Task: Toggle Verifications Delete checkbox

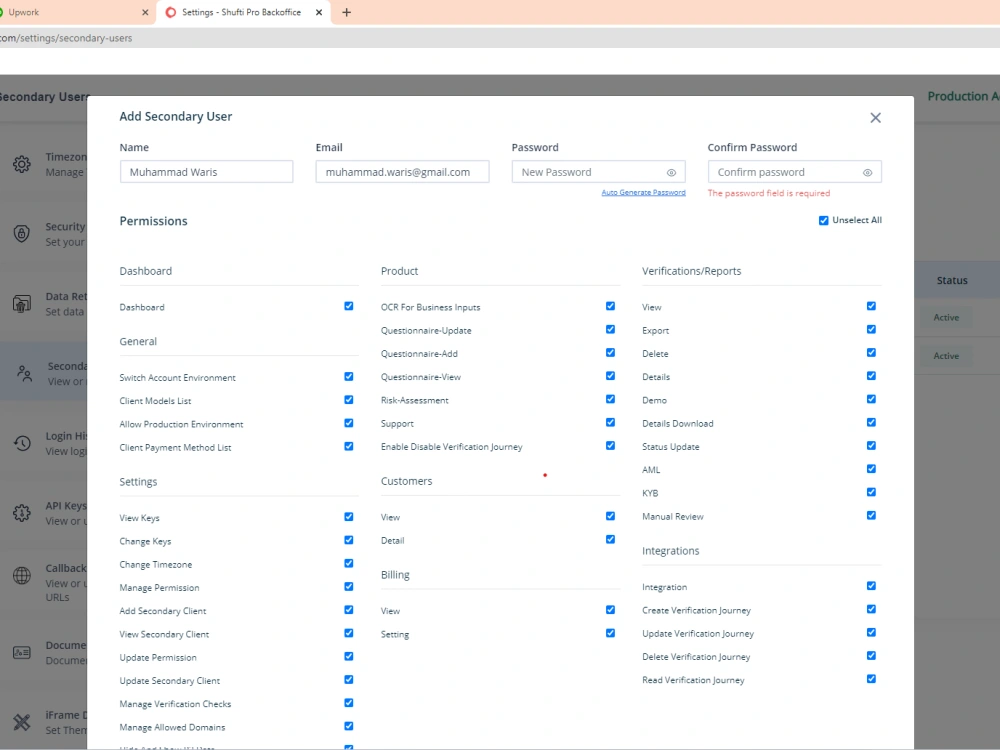Action: (871, 353)
